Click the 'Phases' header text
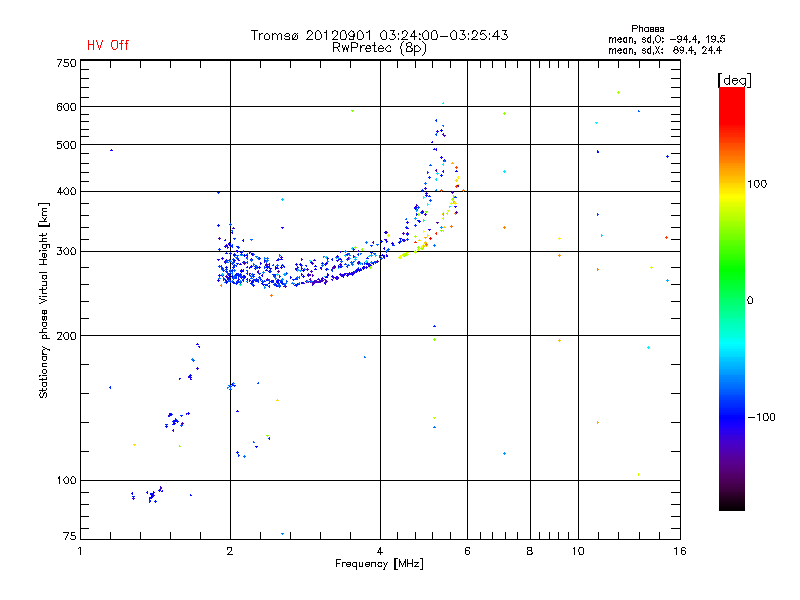800x600 pixels. 647,29
